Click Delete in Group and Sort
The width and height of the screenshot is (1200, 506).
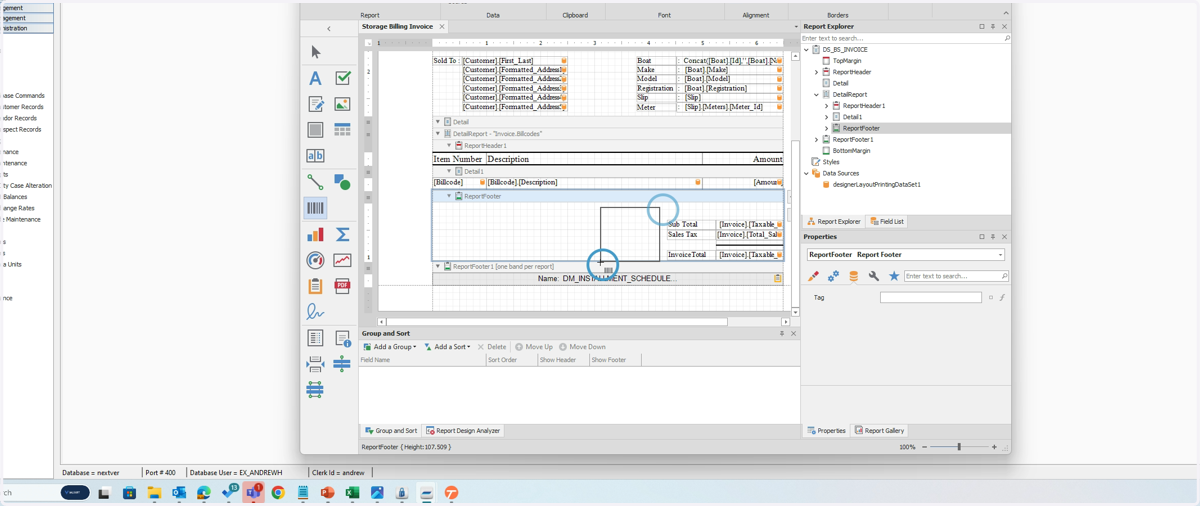tap(492, 347)
